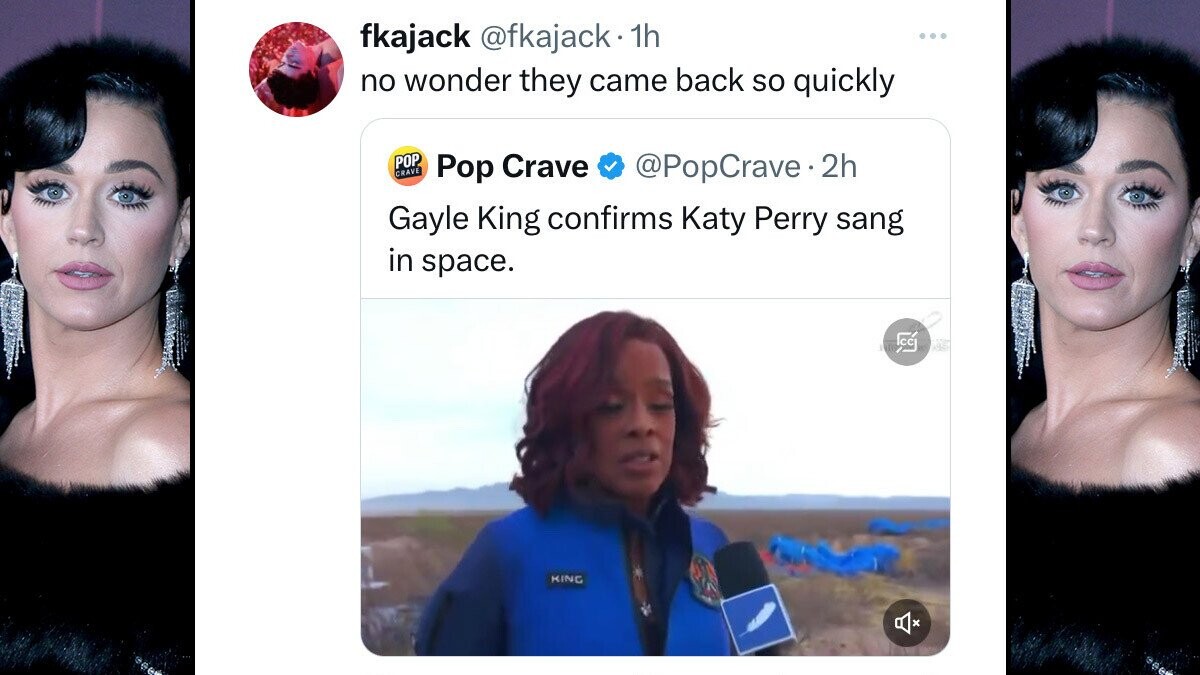Open the tweet's 1h timestamp

[645, 37]
